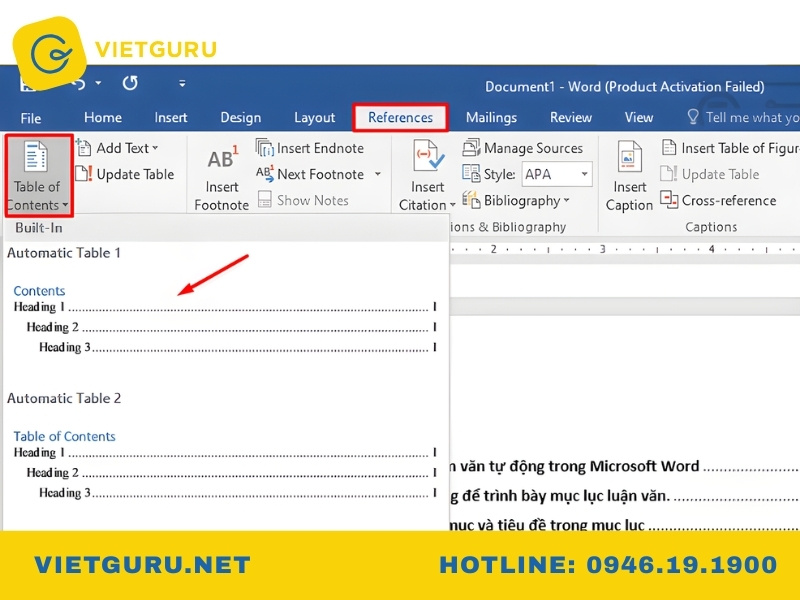Click the Tell me lightbulb icon
This screenshot has height=600, width=800.
(x=693, y=117)
